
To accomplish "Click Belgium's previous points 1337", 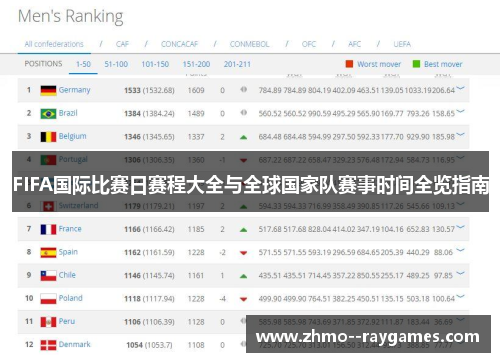I will (x=196, y=137).
